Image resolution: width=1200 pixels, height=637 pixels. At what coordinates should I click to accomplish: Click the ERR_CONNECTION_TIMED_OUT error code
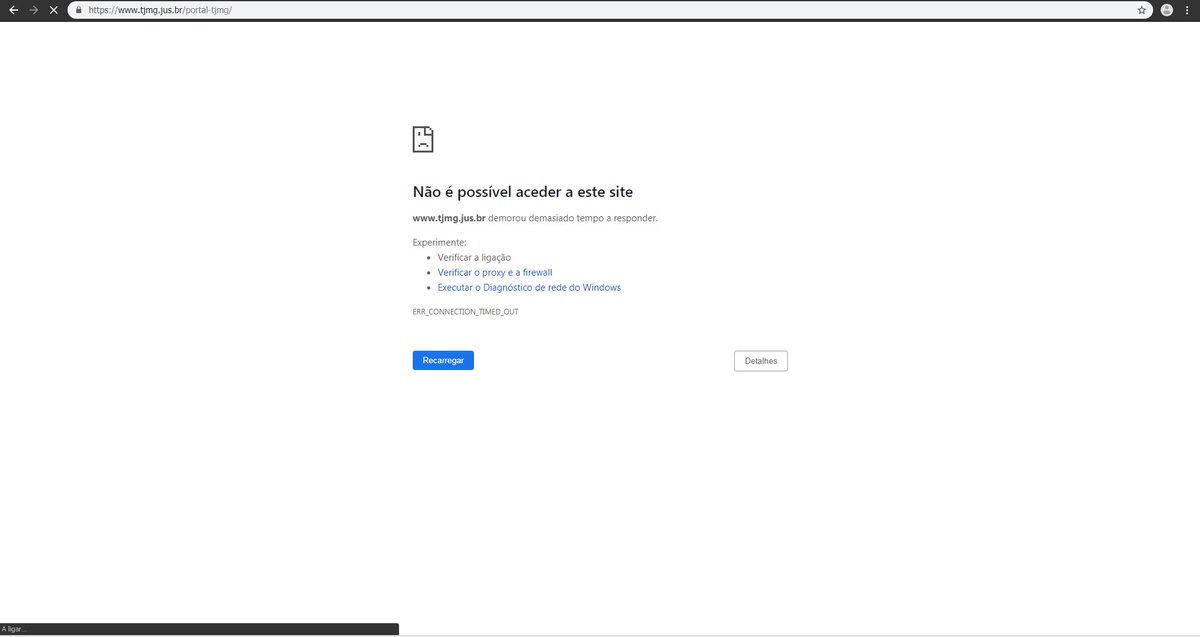click(465, 312)
